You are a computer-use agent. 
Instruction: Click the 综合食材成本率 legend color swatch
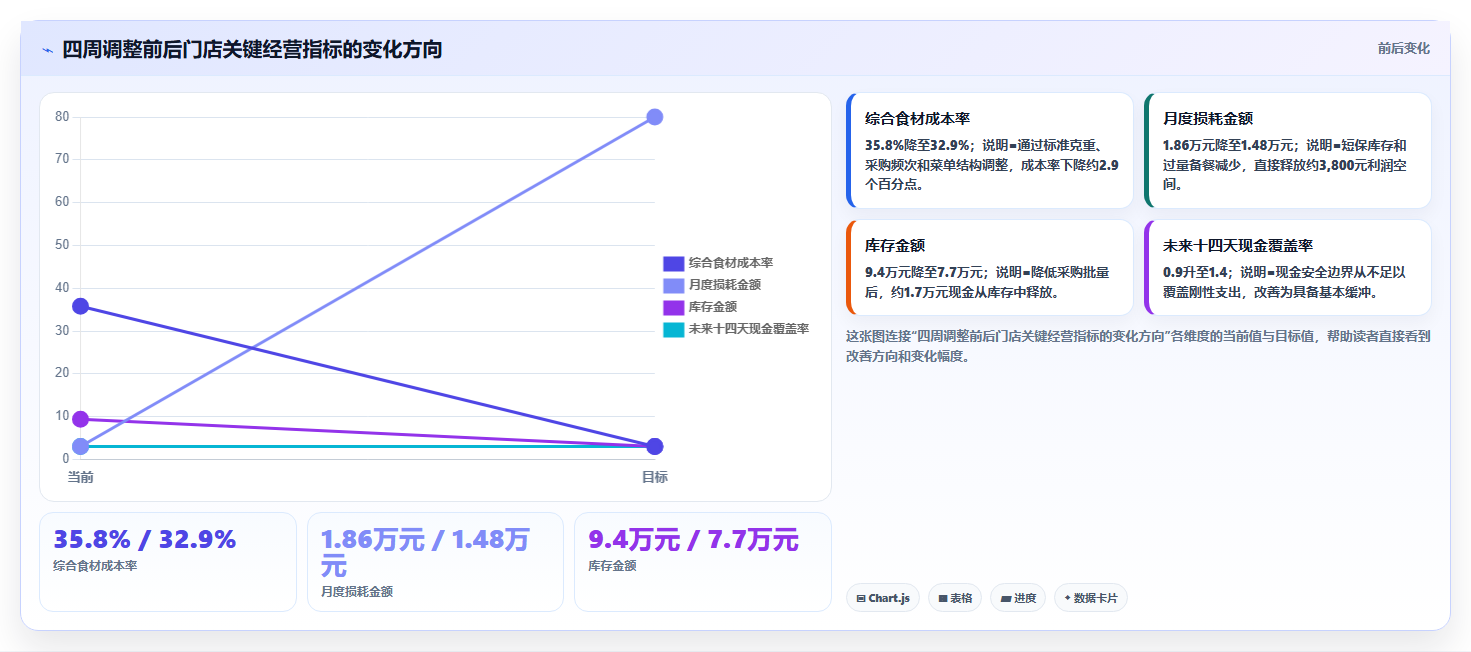click(x=674, y=263)
